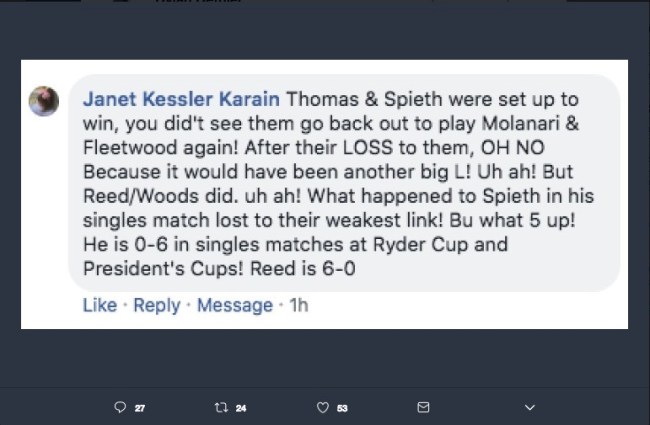Viewport: 650px width, 425px height.
Task: Open Janet Kessler Karain's profile name link
Action: [183, 101]
